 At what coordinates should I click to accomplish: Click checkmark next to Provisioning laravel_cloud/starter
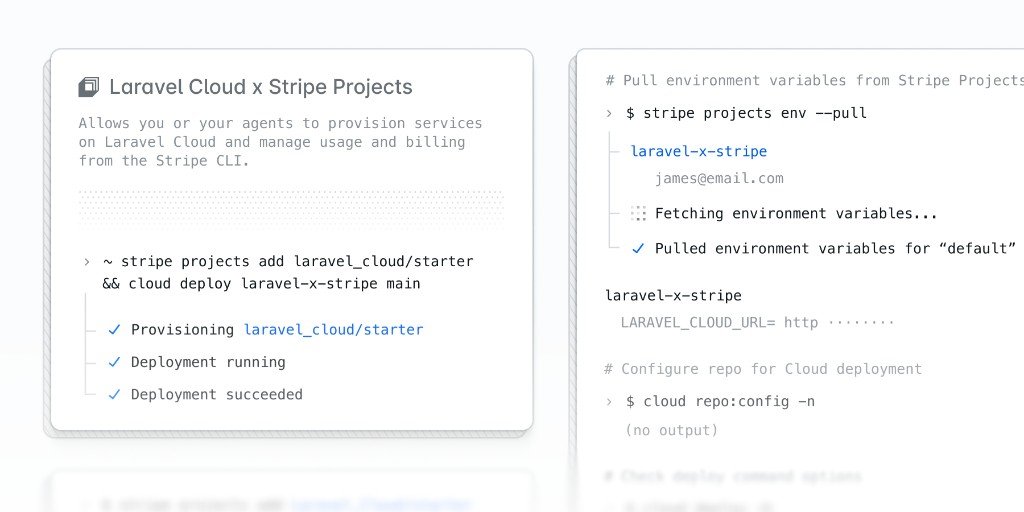[x=114, y=330]
